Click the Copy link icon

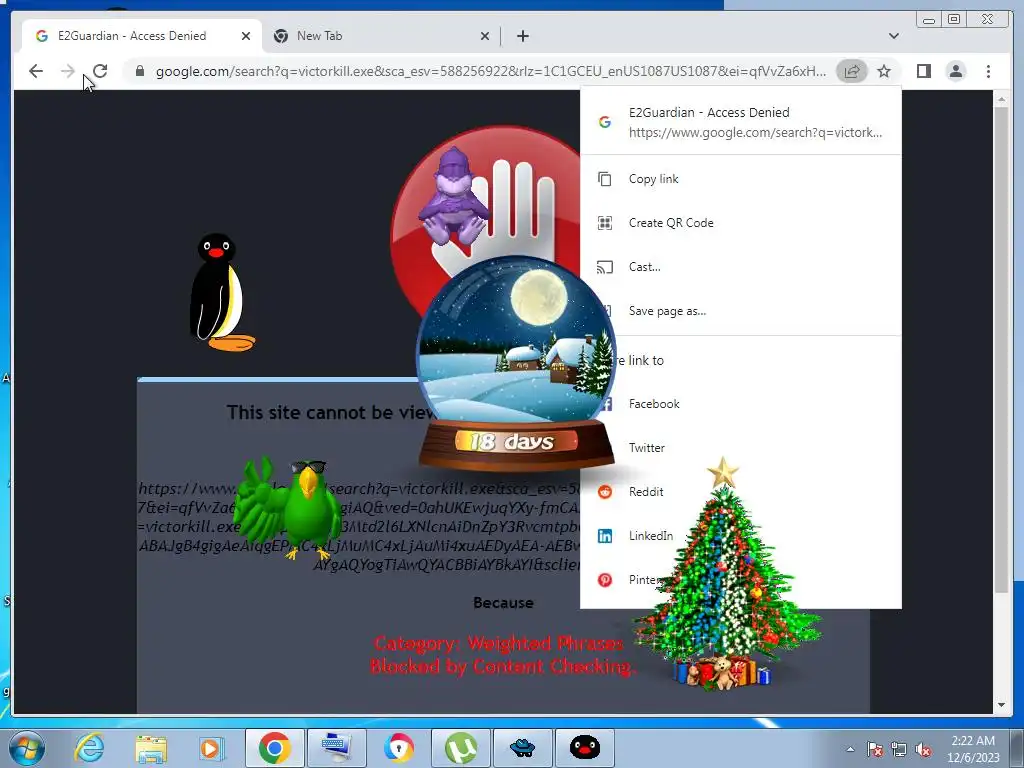[605, 179]
